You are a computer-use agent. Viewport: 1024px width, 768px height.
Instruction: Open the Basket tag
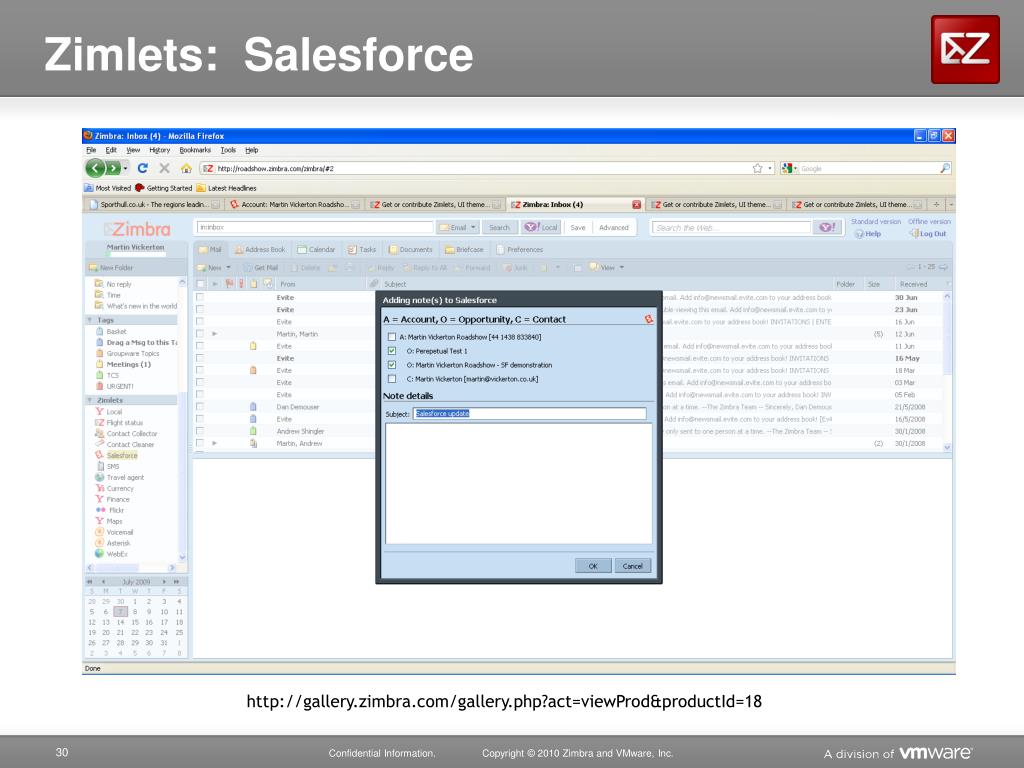click(116, 331)
